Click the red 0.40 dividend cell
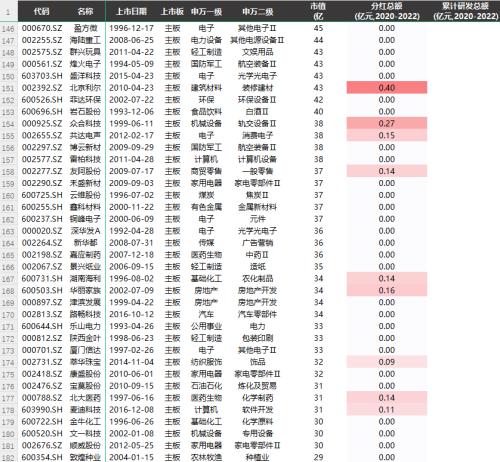The width and height of the screenshot is (500, 462). click(387, 88)
